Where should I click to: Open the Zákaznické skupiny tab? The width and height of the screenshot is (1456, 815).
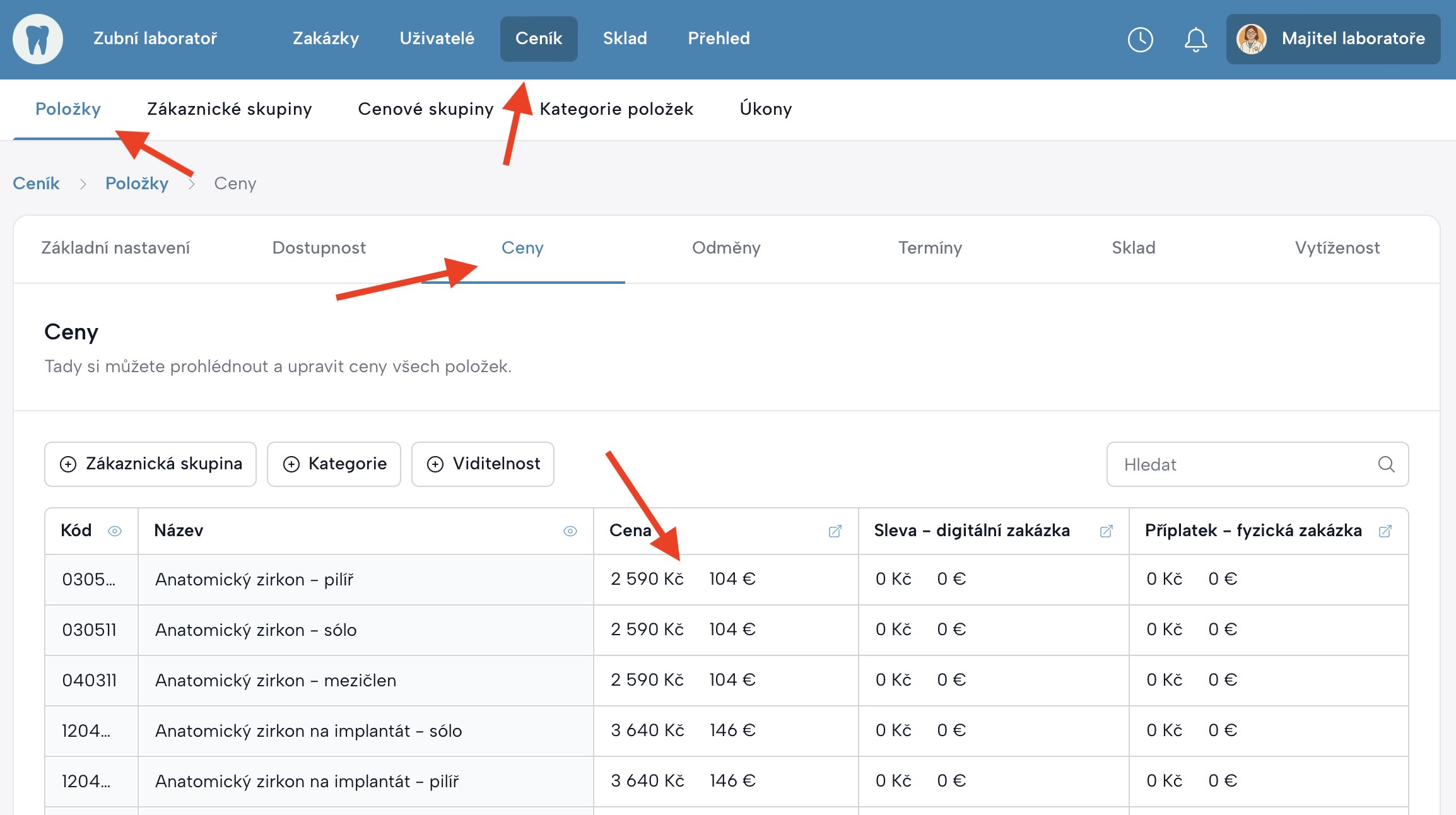(x=229, y=109)
